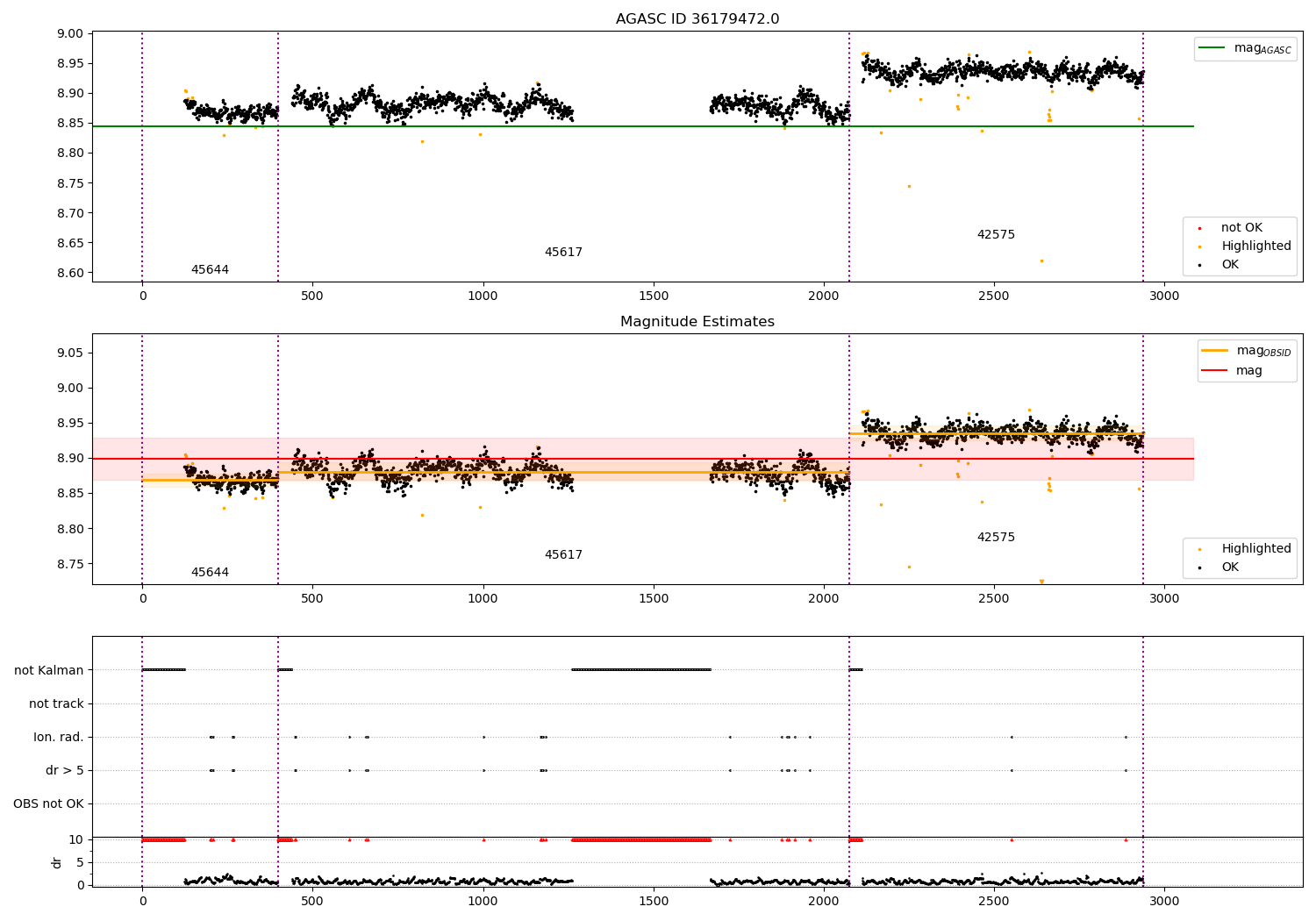This screenshot has width=1316, height=921.
Task: Click the 1500 x-axis tick under the top plot
Action: (654, 296)
